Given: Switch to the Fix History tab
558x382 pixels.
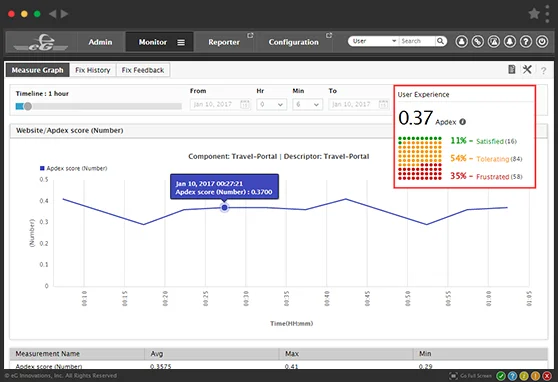Looking at the screenshot, I should point(93,70).
